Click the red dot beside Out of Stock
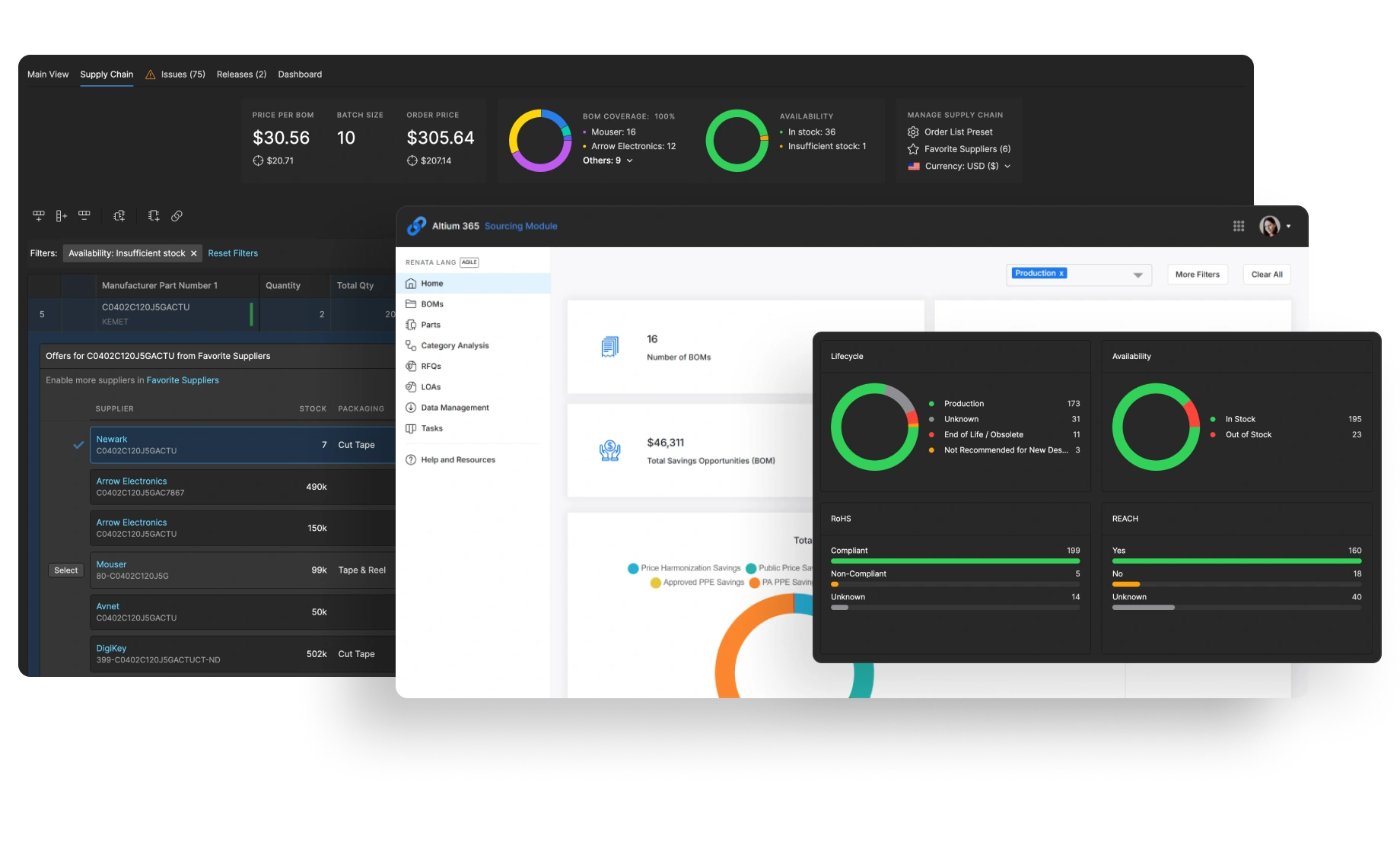 1212,435
